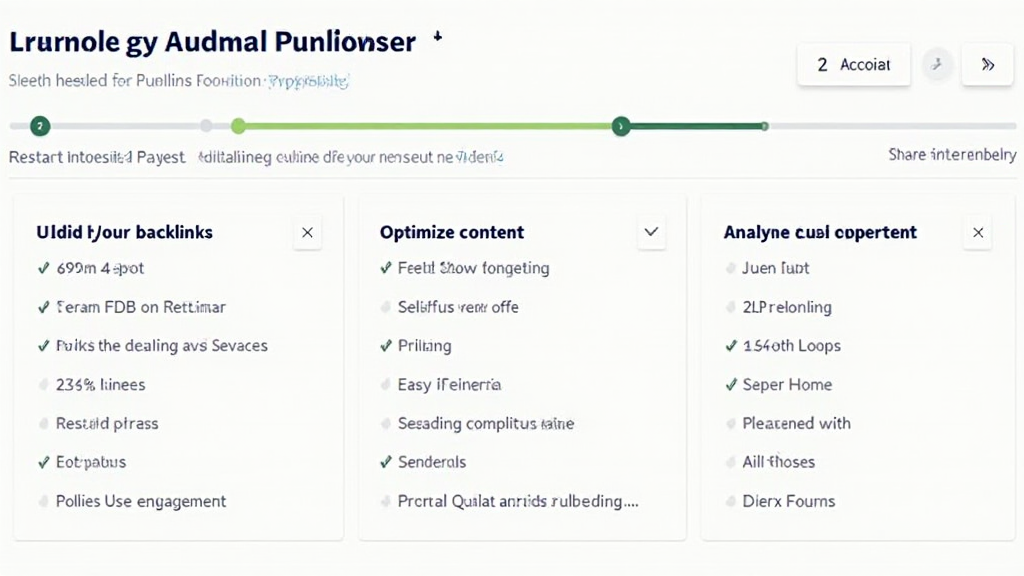The image size is (1024, 576).
Task: Click the 'Share interenbelry' link
Action: (951, 155)
